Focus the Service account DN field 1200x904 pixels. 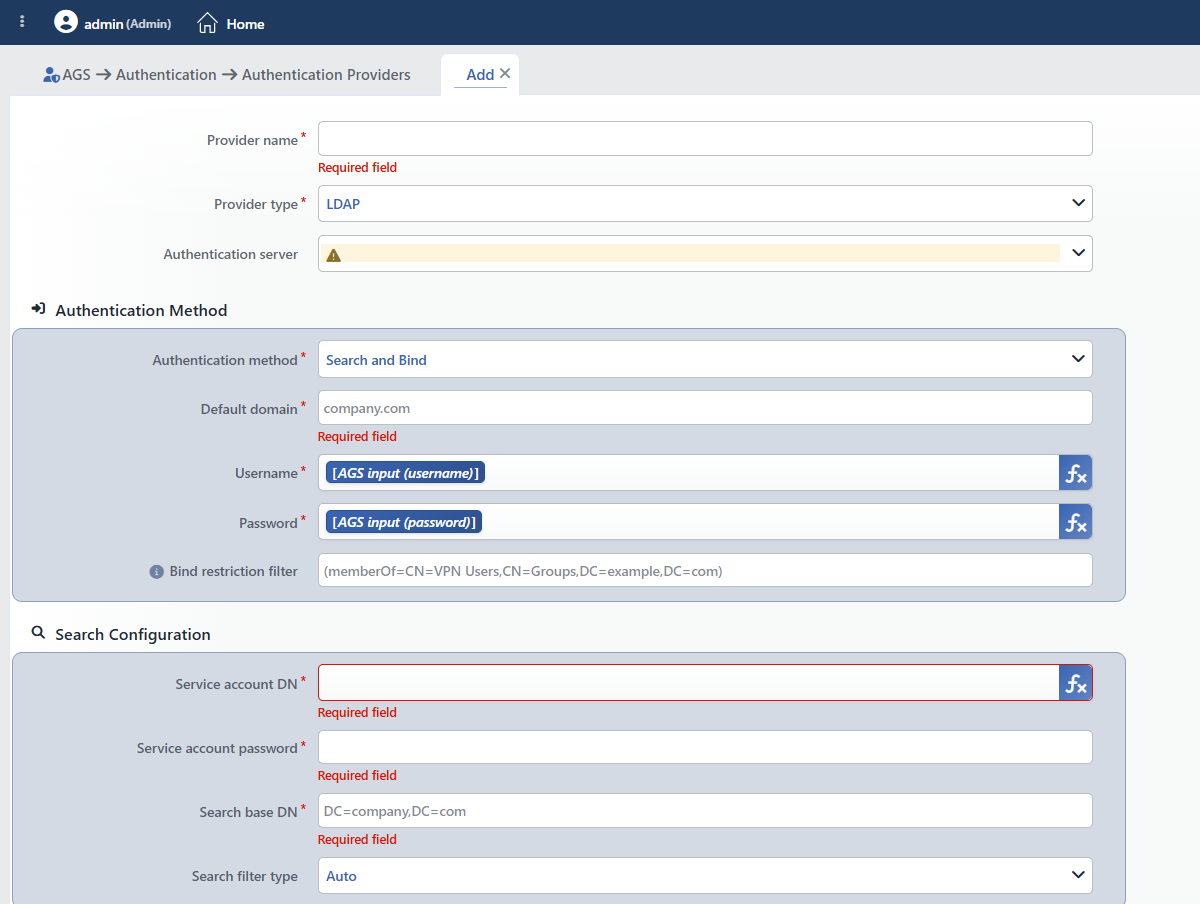689,683
